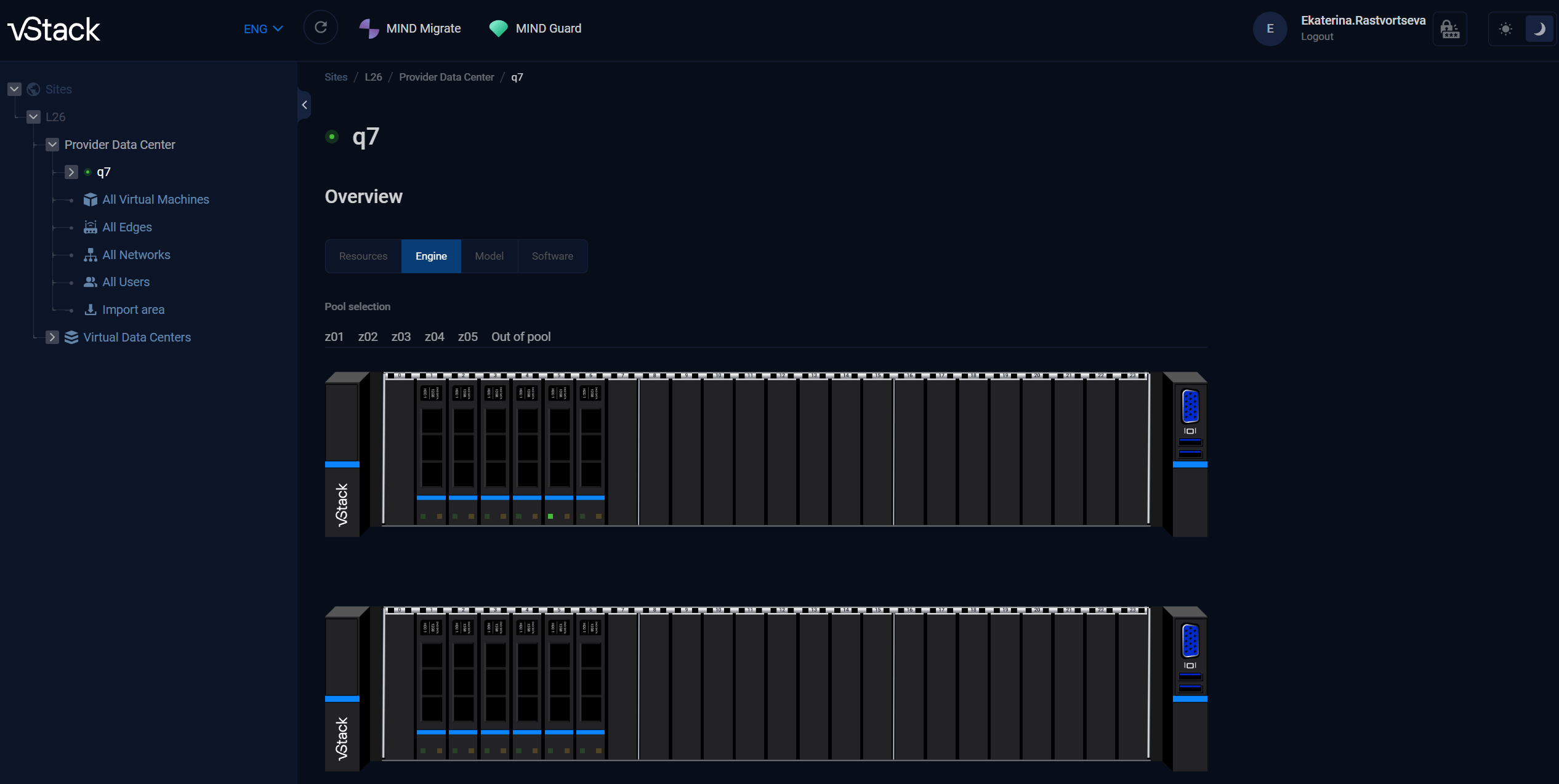The height and width of the screenshot is (784, 1559).
Task: Click the All Networks icon
Action: (x=91, y=255)
